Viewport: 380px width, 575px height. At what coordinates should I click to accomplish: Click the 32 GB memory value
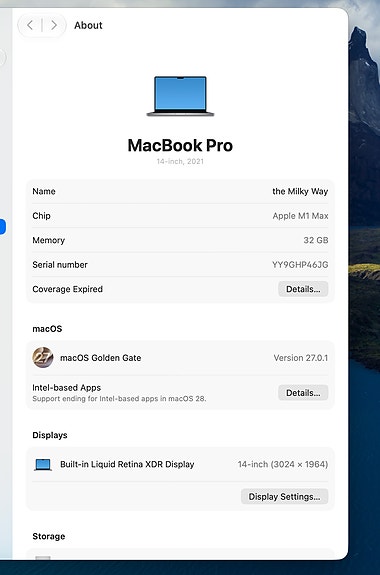tap(316, 240)
